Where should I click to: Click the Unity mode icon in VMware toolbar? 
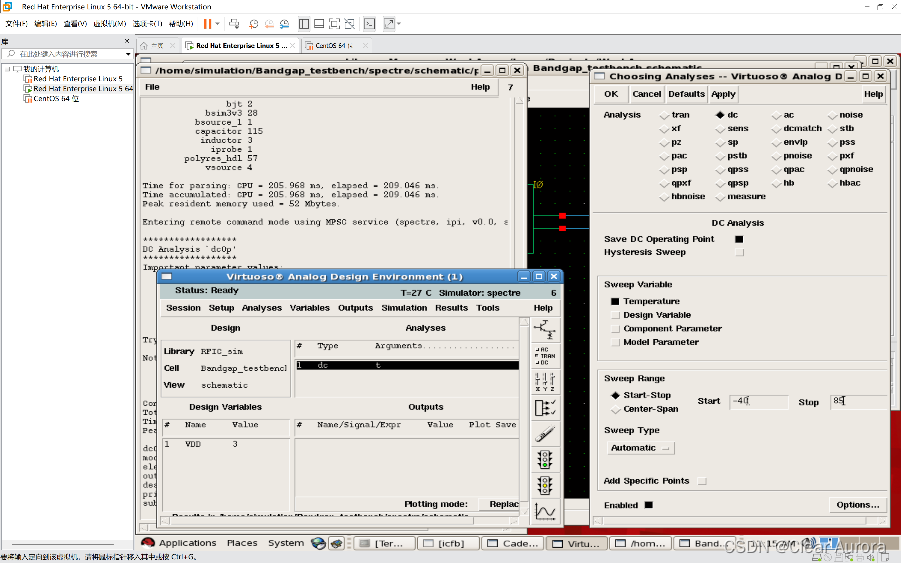click(349, 24)
